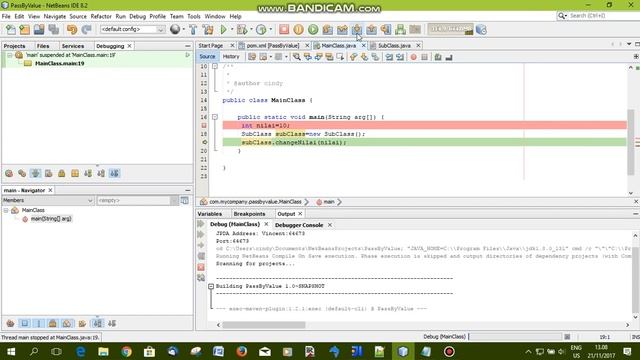The image size is (640, 360).
Task: Click the Apply Code Changes icon
Action: (400, 29)
